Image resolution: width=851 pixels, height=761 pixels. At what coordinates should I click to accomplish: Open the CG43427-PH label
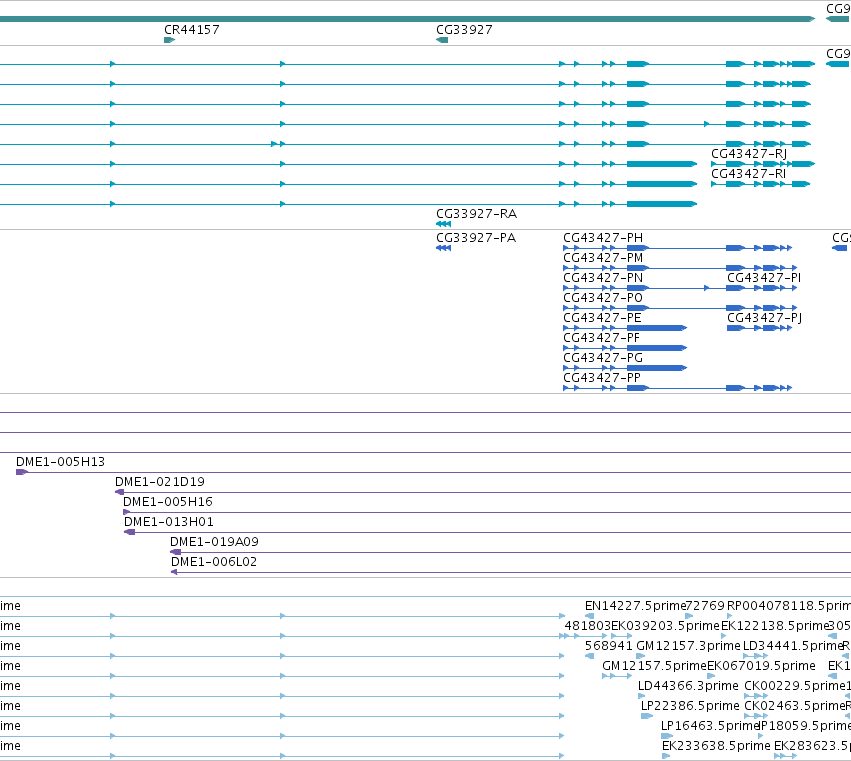603,238
